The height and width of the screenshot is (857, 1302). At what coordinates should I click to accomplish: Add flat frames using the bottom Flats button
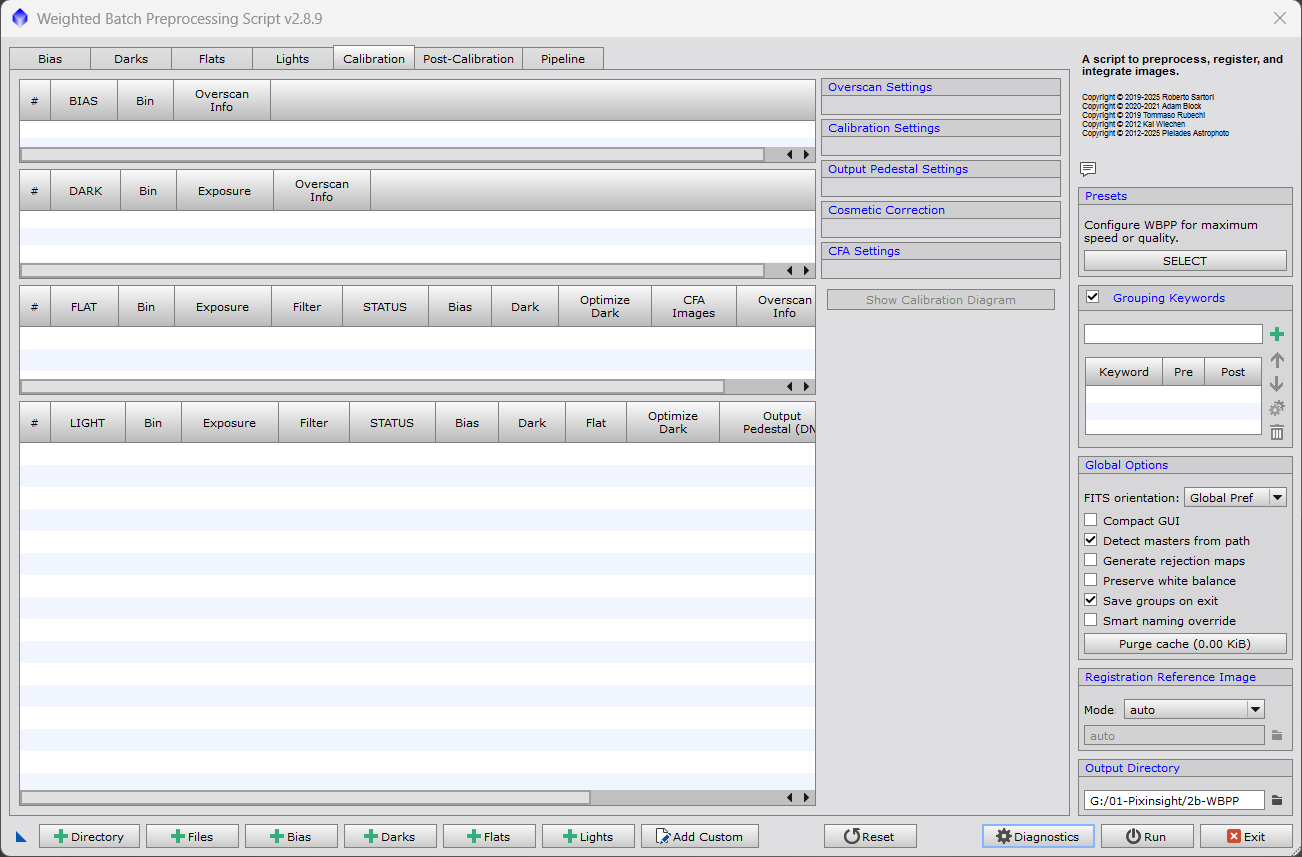pos(489,837)
